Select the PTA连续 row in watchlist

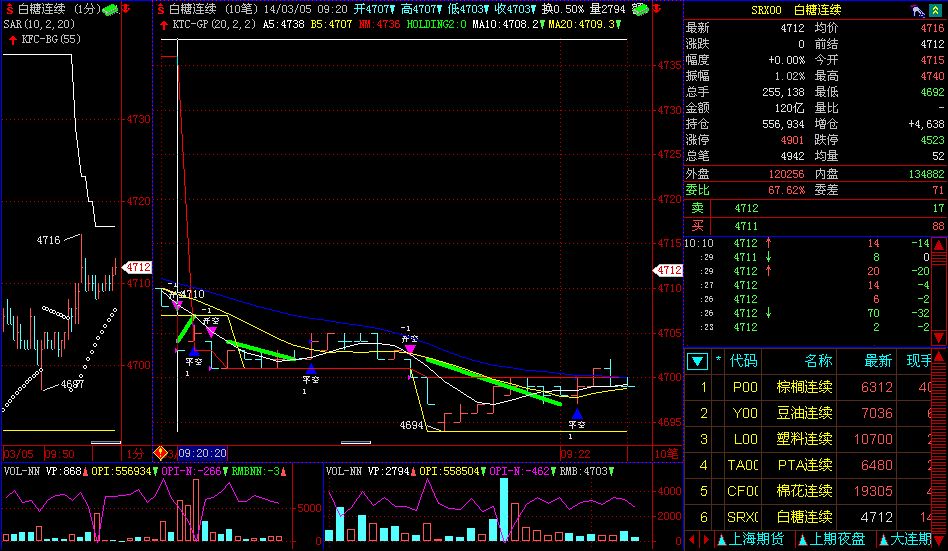pyautogui.click(x=808, y=465)
